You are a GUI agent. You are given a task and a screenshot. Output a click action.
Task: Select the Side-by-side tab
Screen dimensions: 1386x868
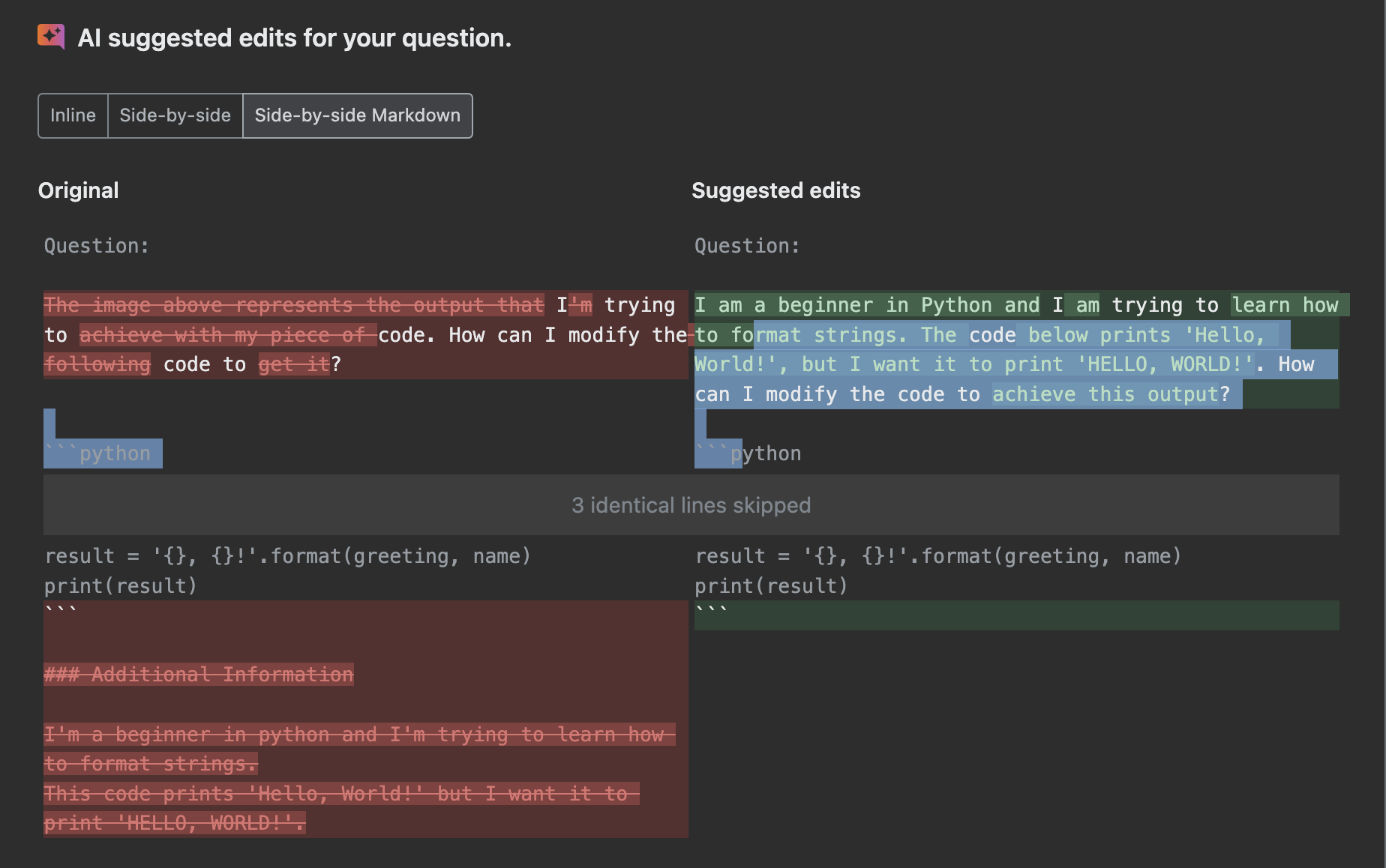tap(175, 115)
